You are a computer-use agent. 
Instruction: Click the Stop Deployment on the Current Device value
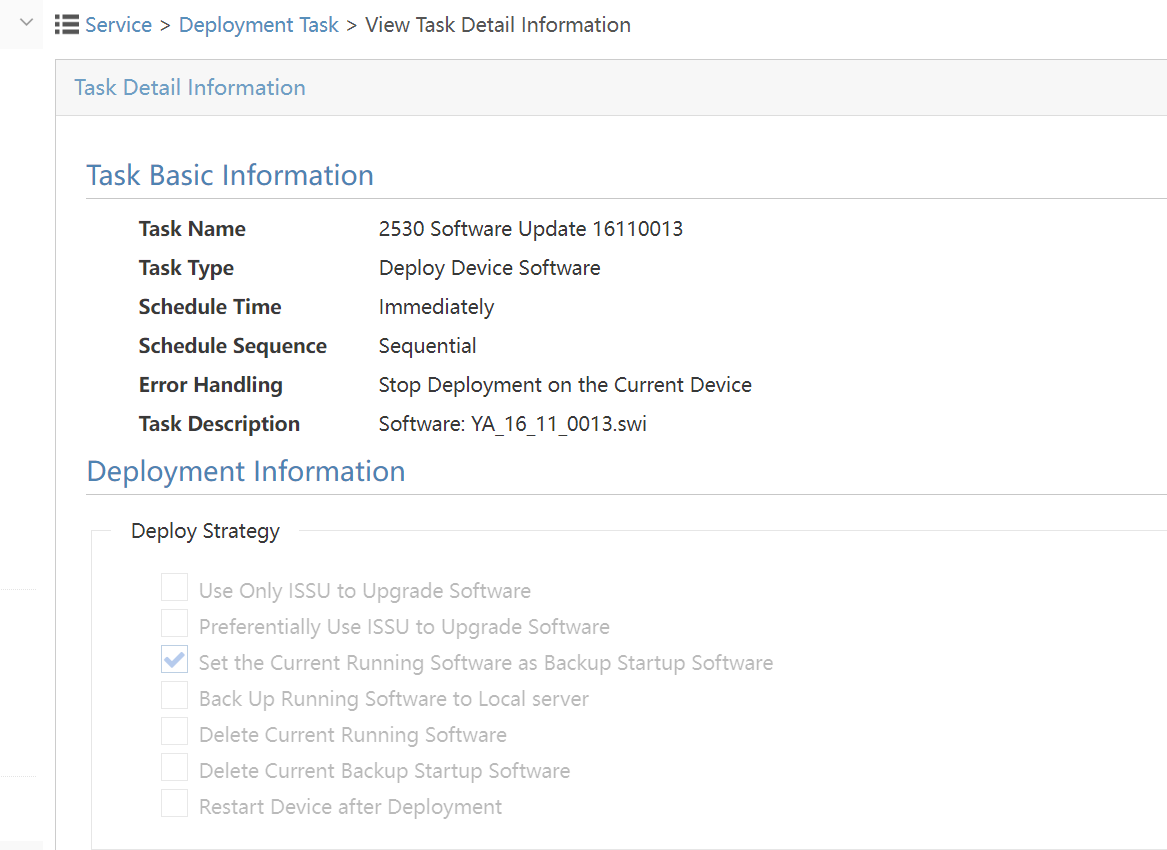coord(565,385)
